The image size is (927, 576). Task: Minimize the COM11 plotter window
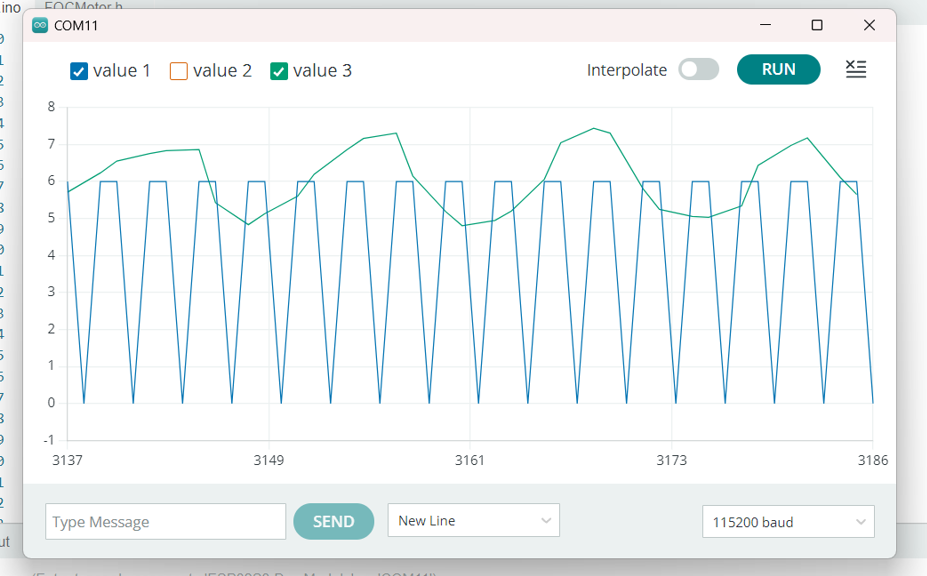pyautogui.click(x=765, y=25)
